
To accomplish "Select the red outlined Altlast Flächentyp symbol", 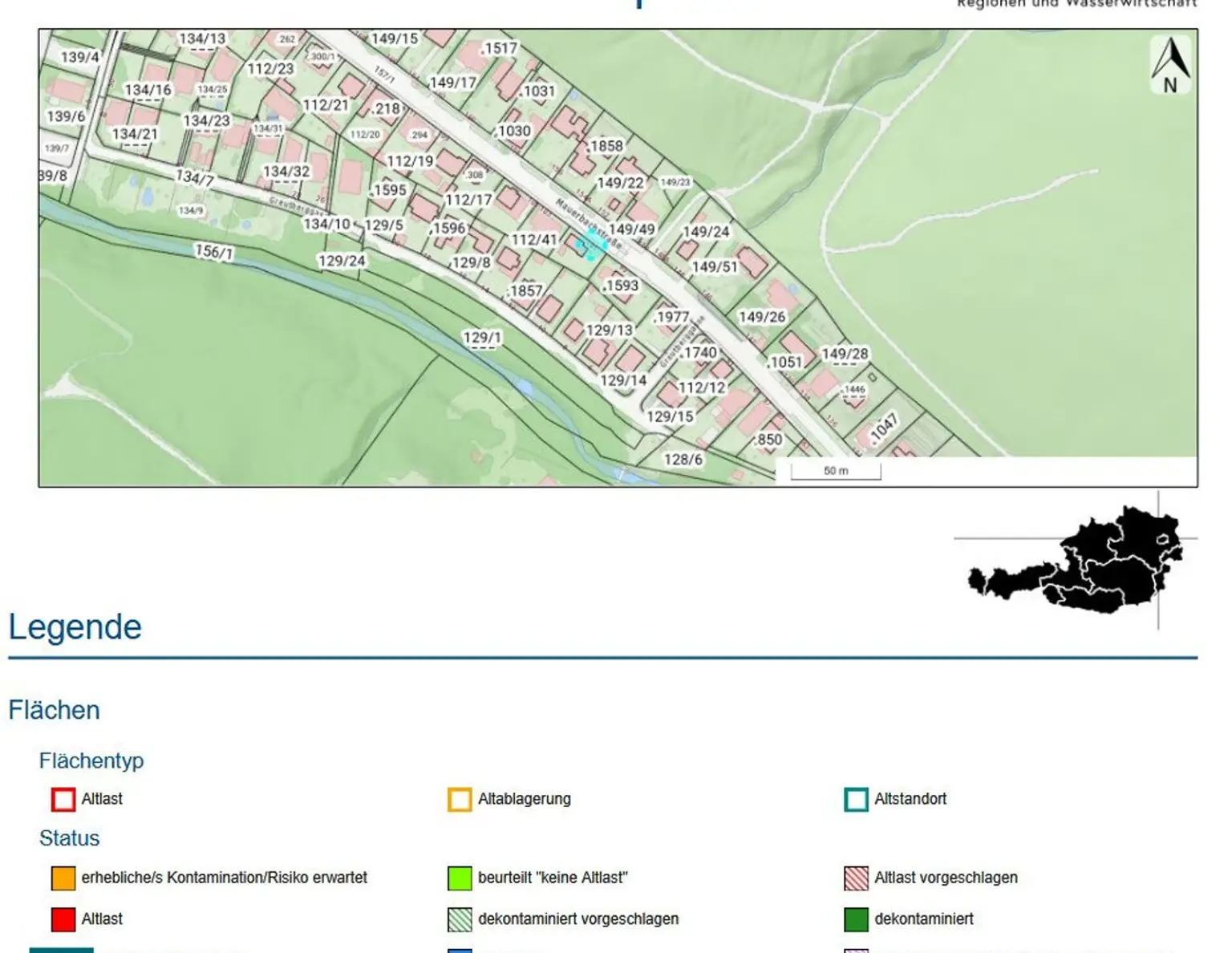I will [x=63, y=800].
